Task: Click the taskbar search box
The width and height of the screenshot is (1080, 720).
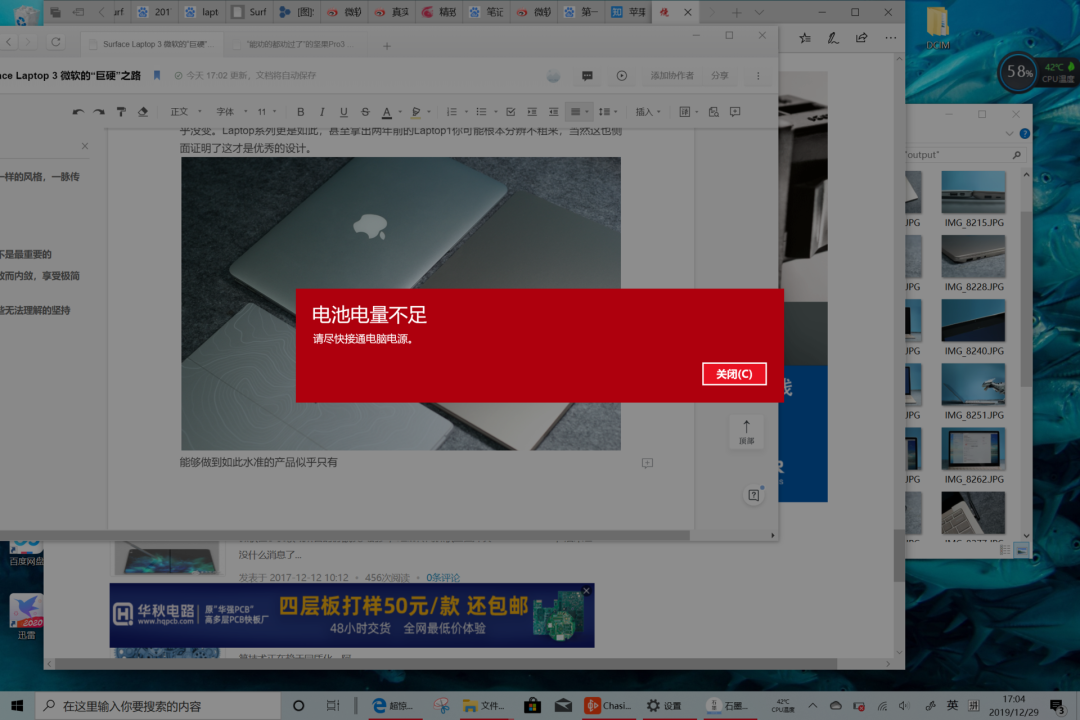Action: 158,706
